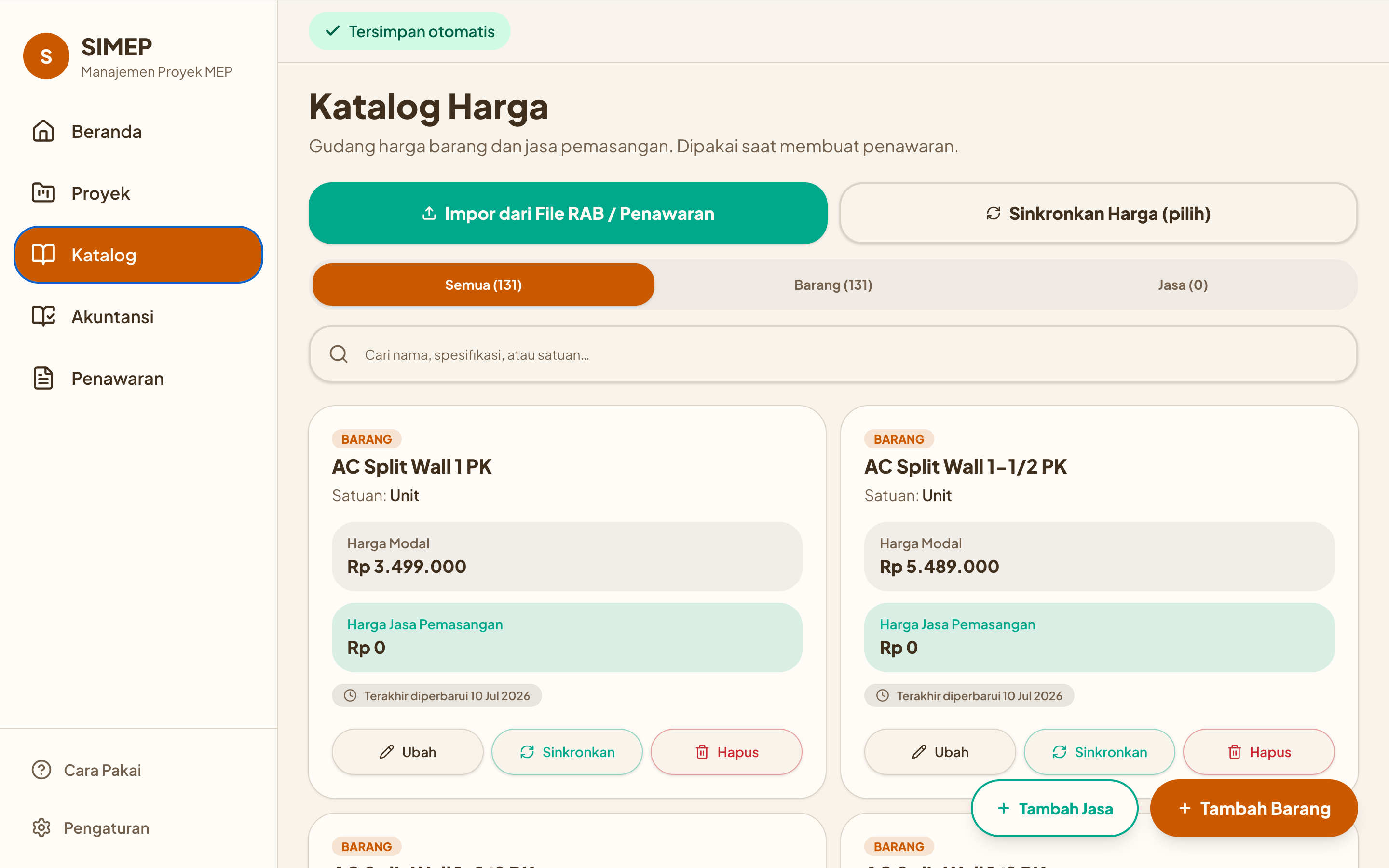Click Sinkronkan Harga (pilih) button
The height and width of the screenshot is (868, 1389).
(x=1098, y=213)
